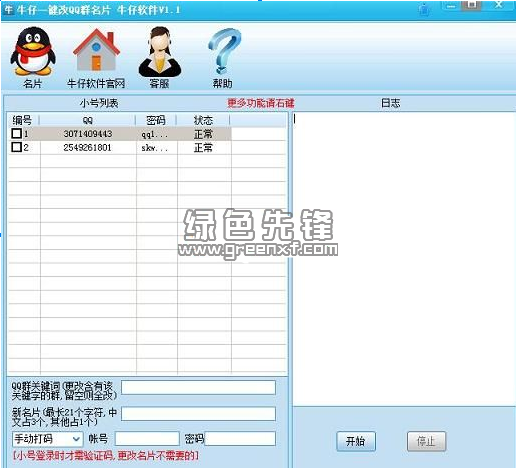516x468 pixels.
Task: Sort by the 编号 column header
Action: 23,120
